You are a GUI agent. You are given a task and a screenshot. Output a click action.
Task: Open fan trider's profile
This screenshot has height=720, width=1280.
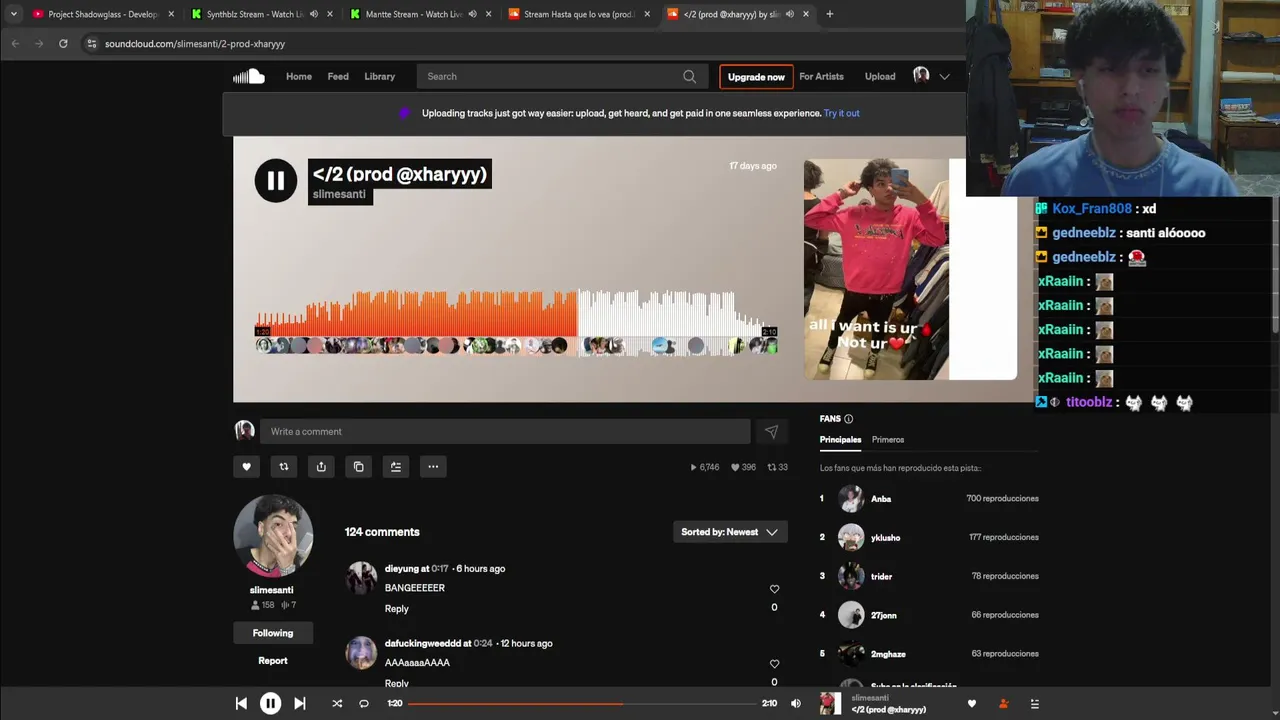(881, 577)
